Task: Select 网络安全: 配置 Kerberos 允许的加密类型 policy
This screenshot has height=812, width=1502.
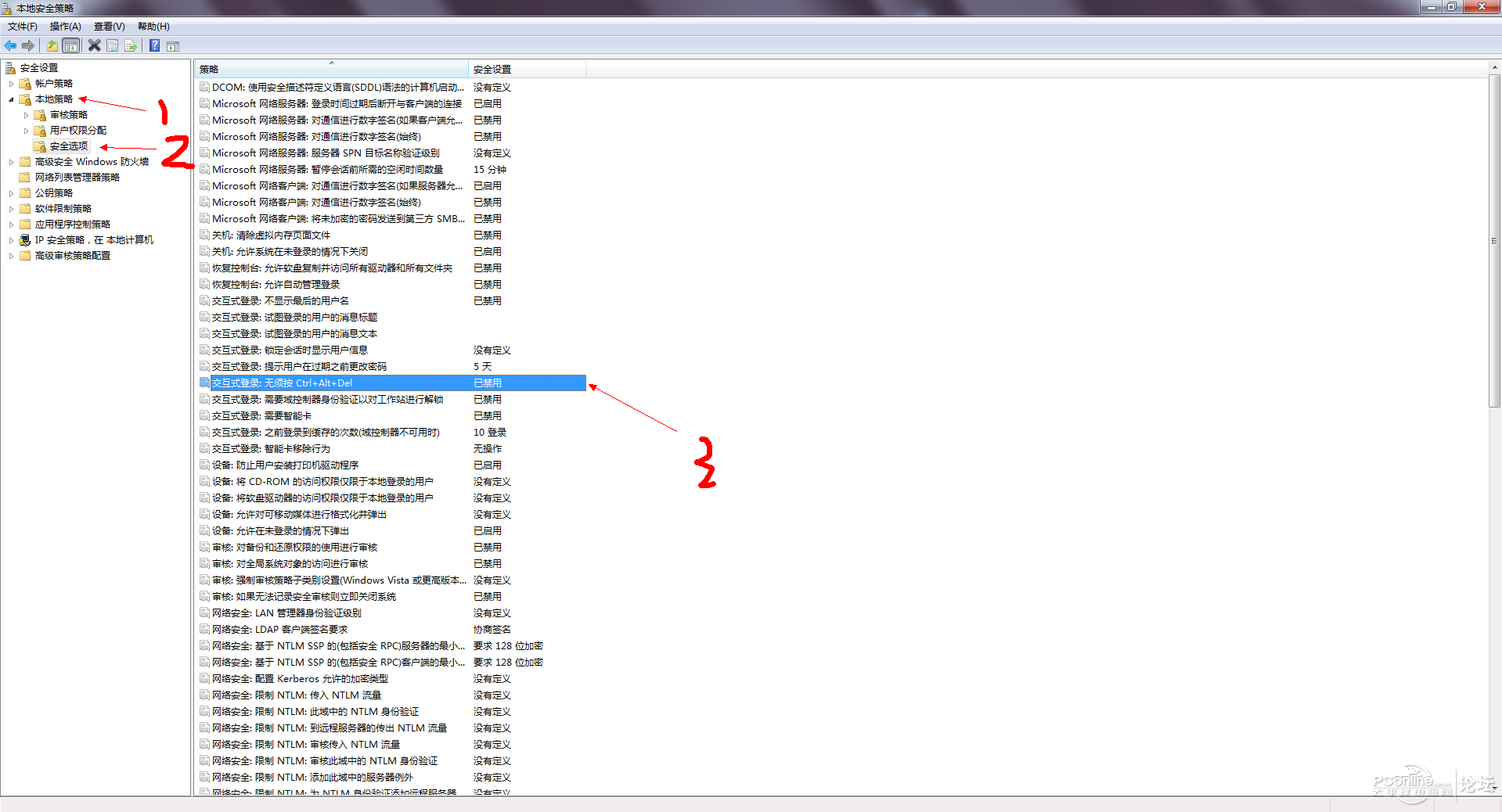Action: [300, 678]
